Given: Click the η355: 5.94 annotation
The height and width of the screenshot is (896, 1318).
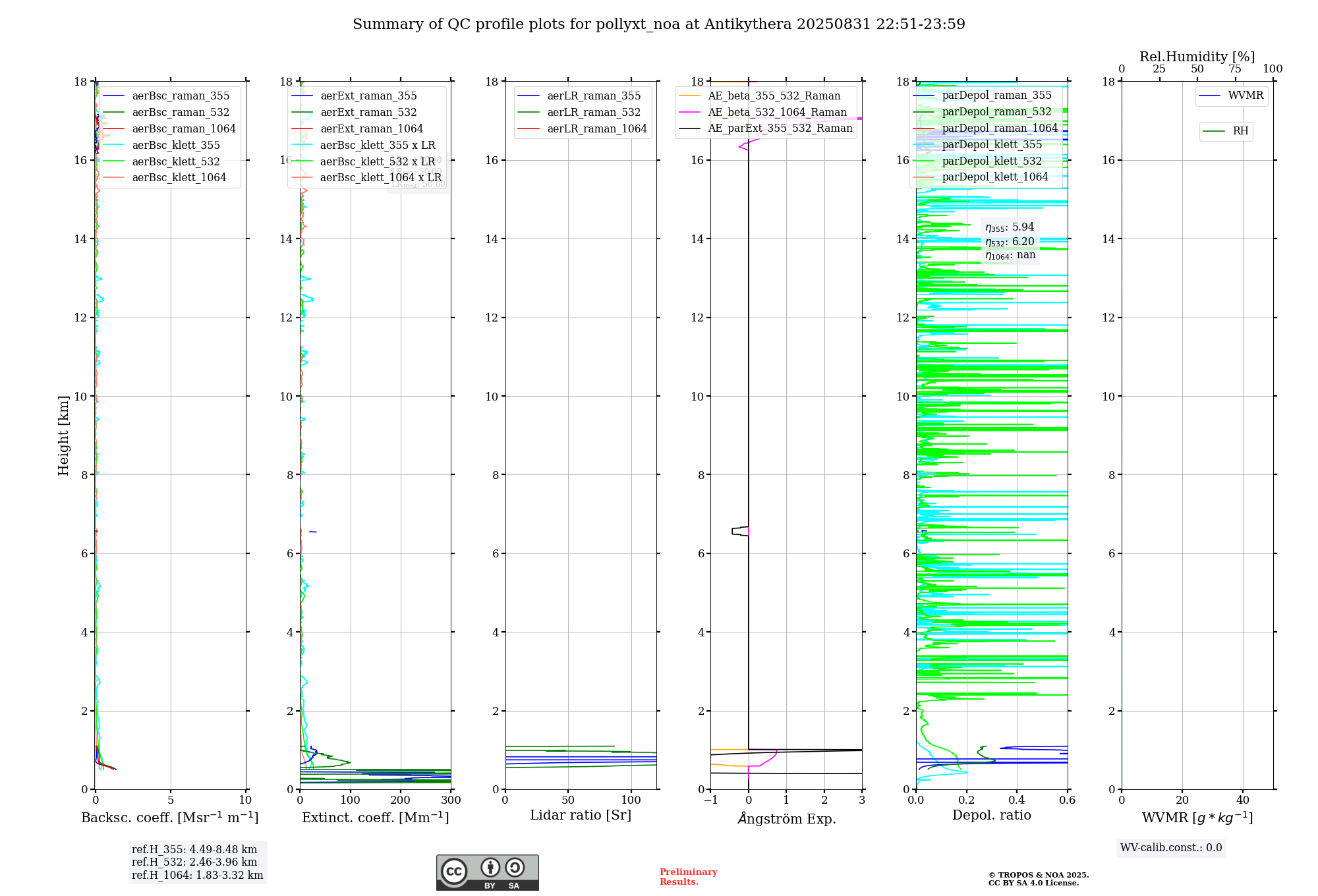Looking at the screenshot, I should 1010,227.
